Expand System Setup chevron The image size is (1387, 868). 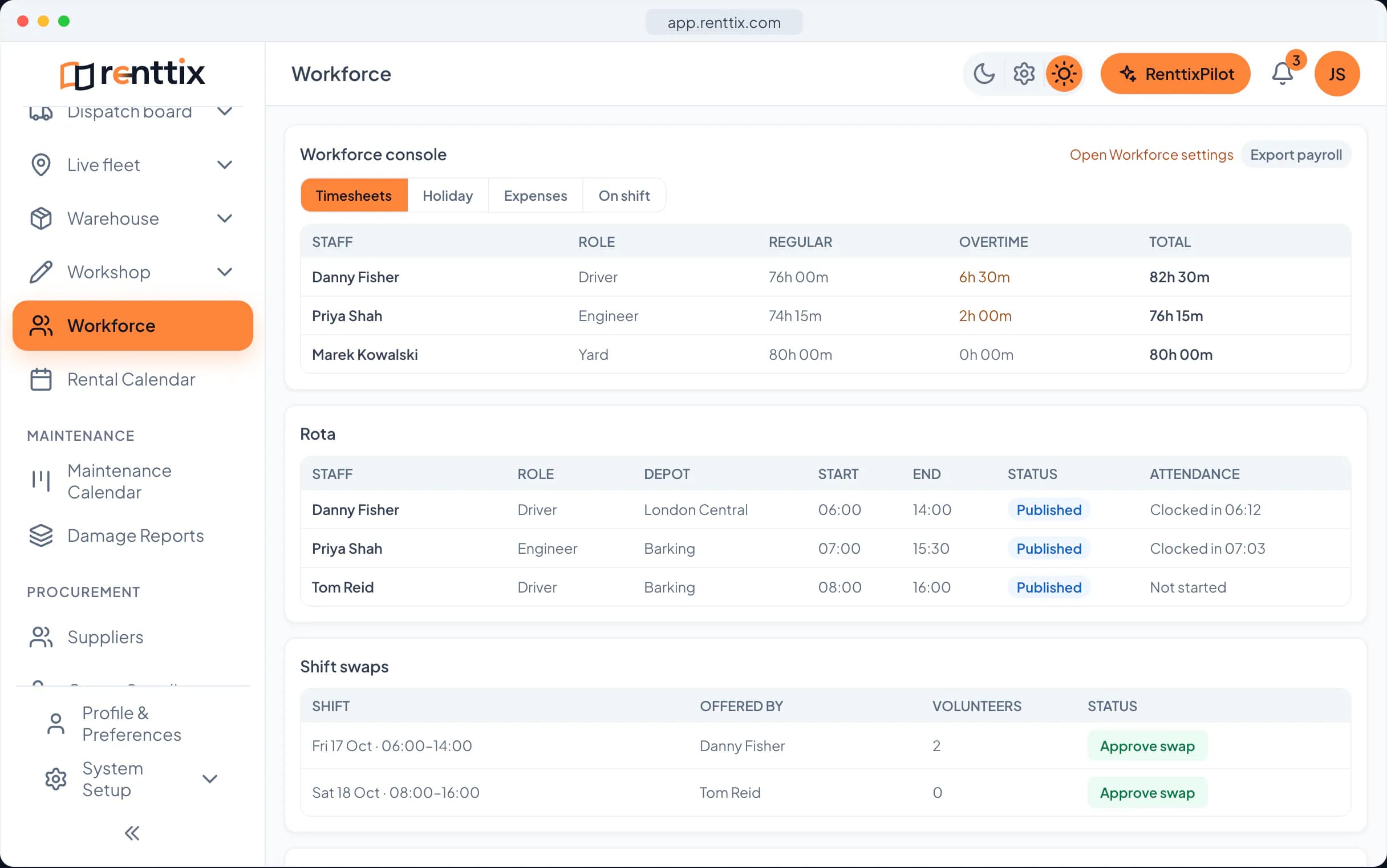coord(210,779)
